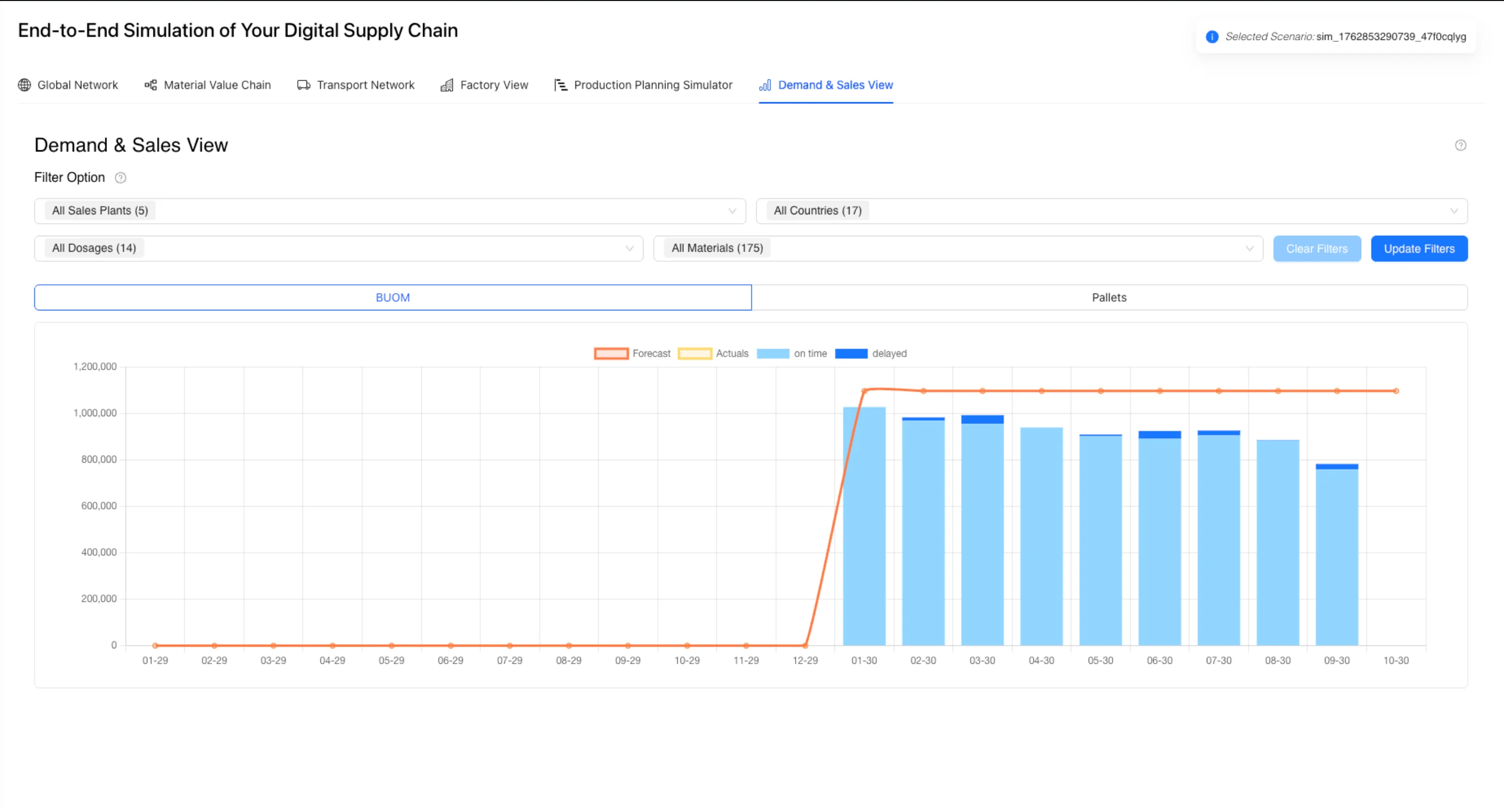Click the Forecast legend color swatch
The width and height of the screenshot is (1504, 812).
[611, 353]
